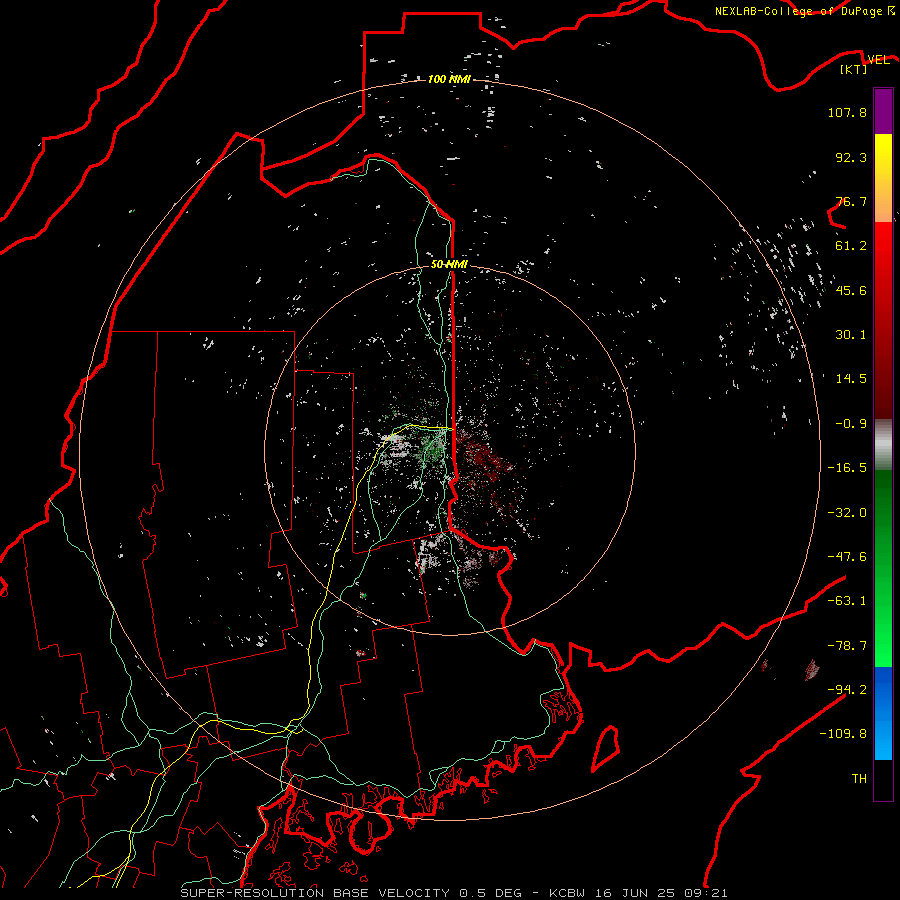Click the Super-Resolution Base Velocity caption
This screenshot has height=900, width=900.
(x=454, y=893)
